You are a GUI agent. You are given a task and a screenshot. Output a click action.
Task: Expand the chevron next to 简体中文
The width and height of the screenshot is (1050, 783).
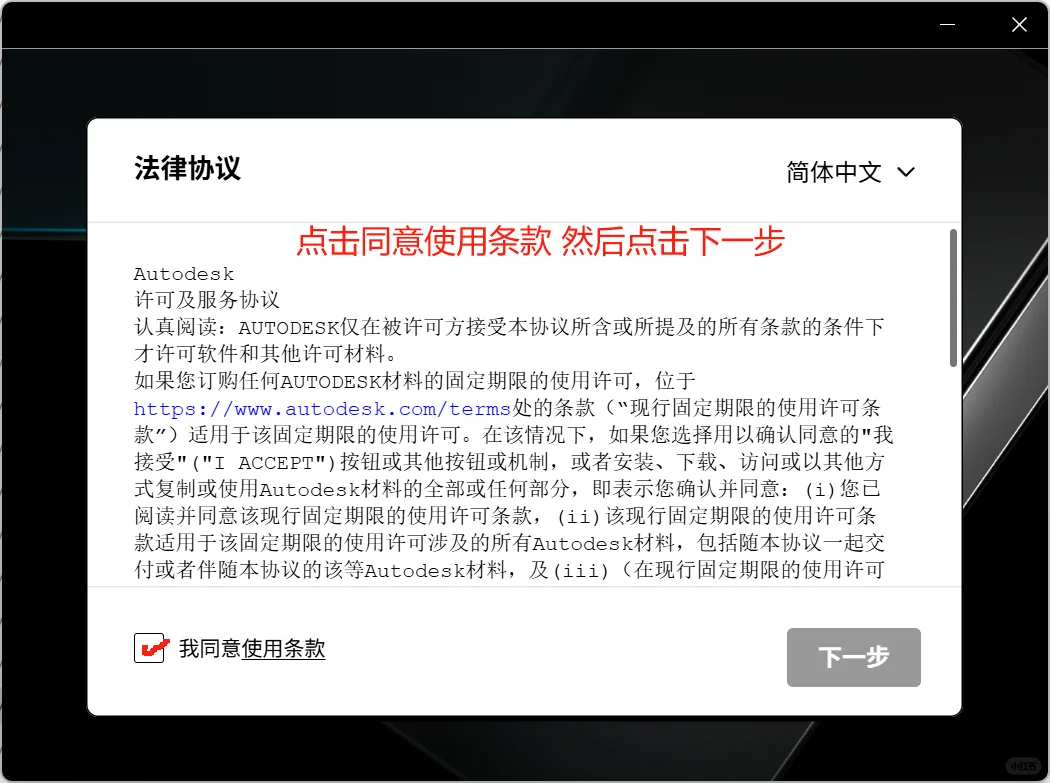[x=906, y=171]
